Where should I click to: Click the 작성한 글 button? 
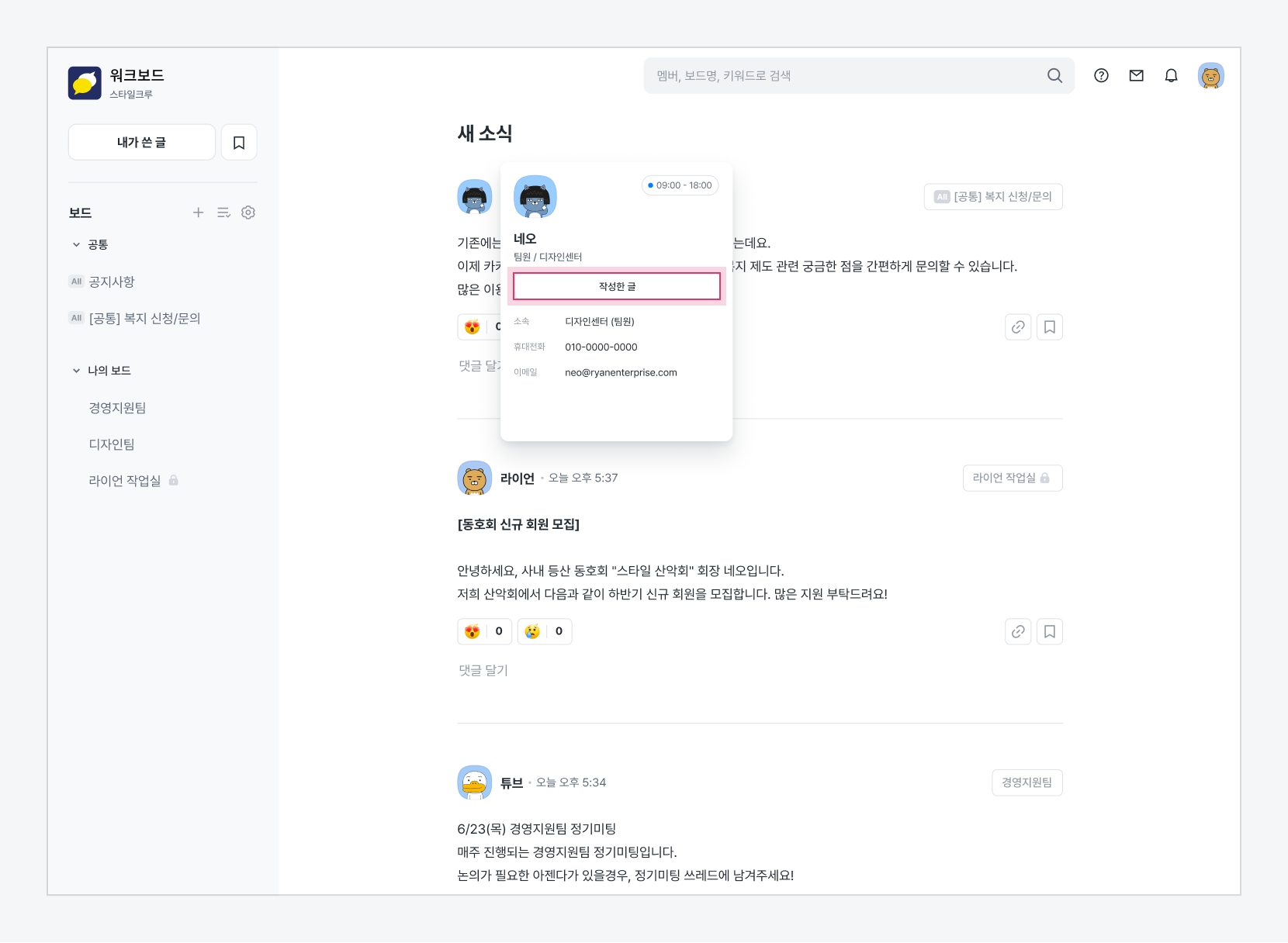617,286
